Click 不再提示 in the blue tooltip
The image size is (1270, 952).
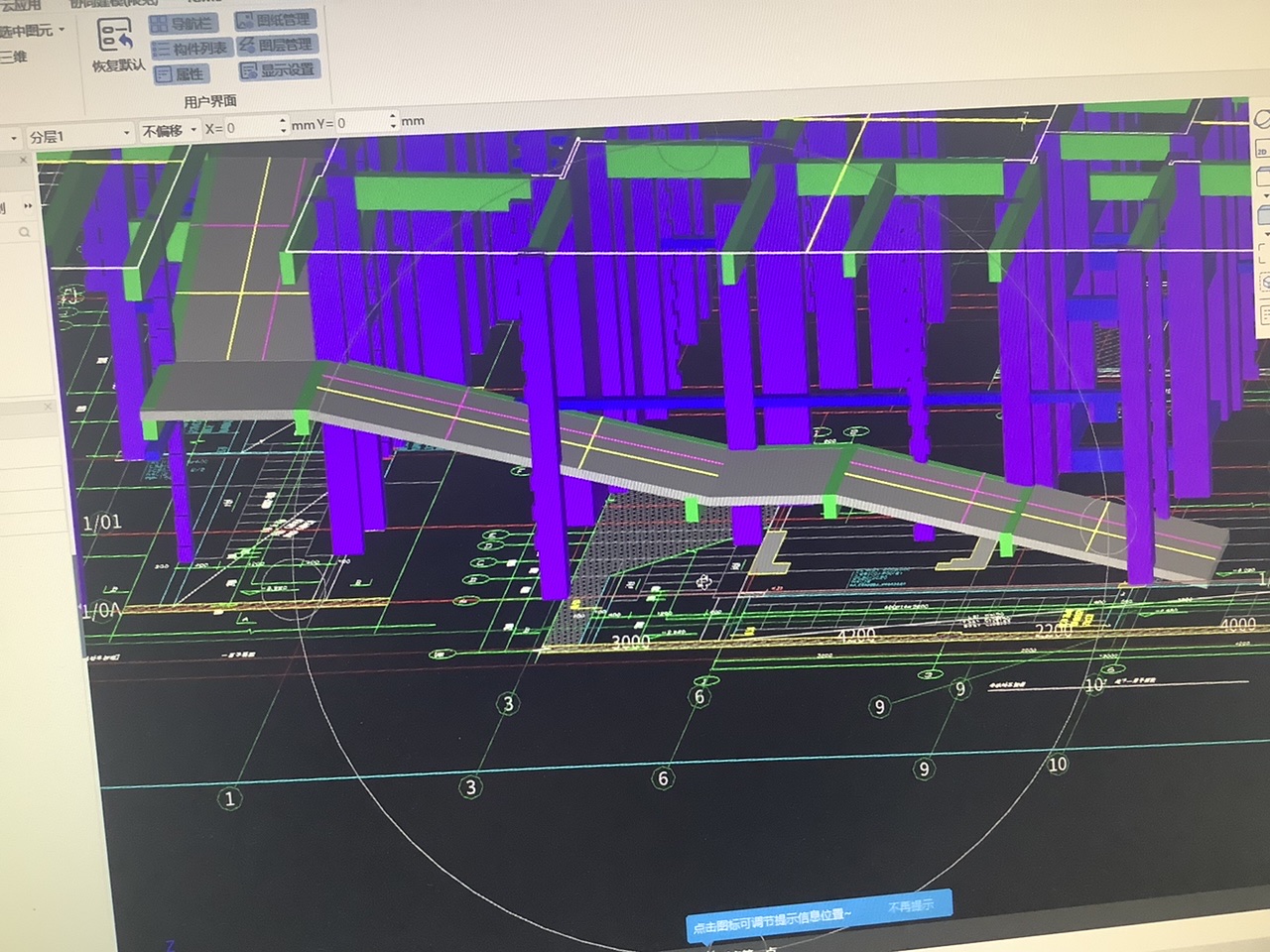pos(910,905)
